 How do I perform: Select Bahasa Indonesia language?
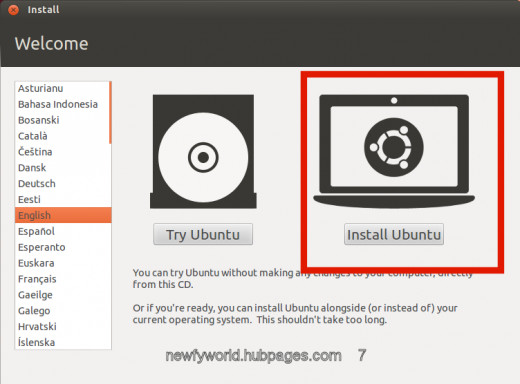coord(62,104)
